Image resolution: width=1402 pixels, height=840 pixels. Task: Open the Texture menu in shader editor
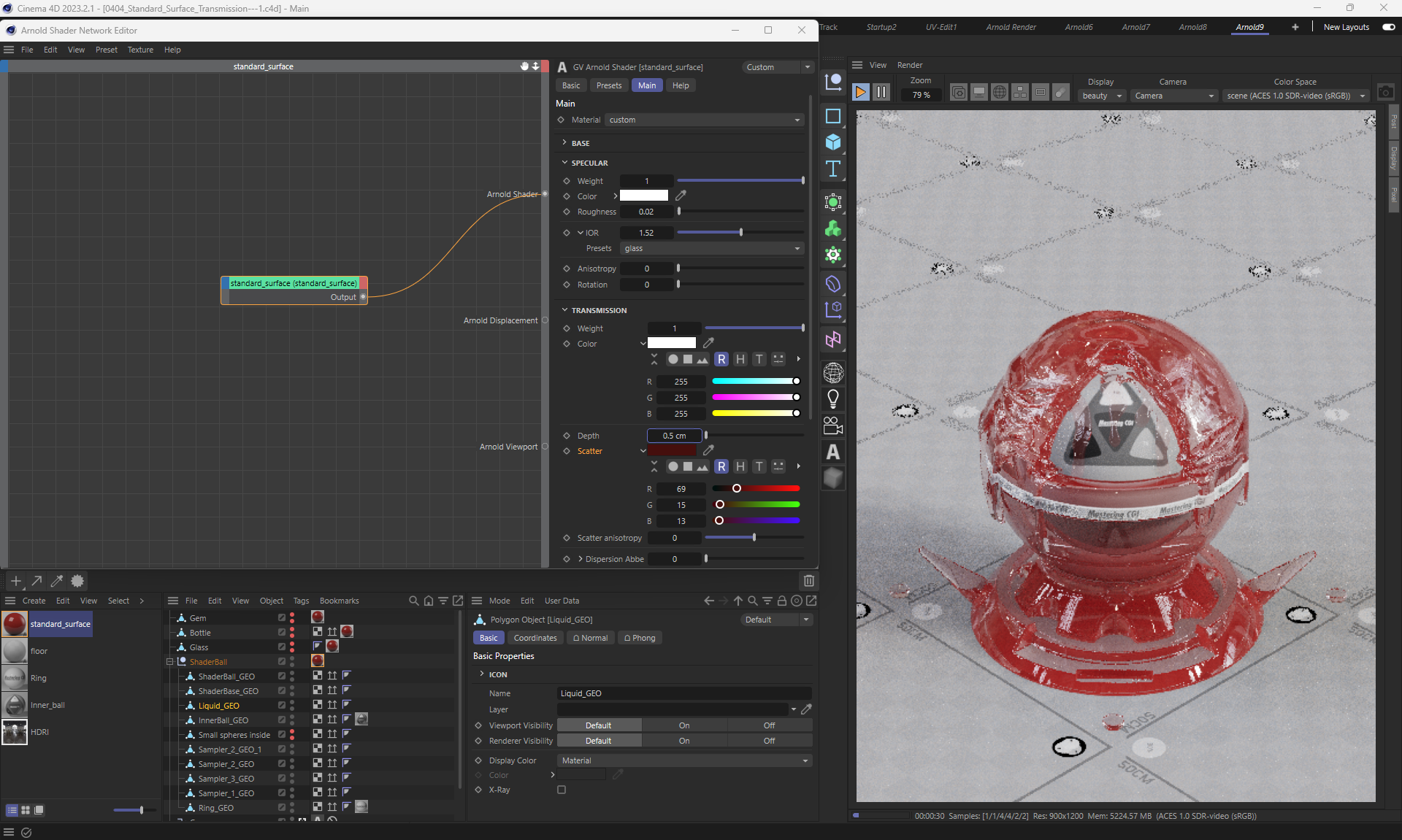click(x=140, y=50)
